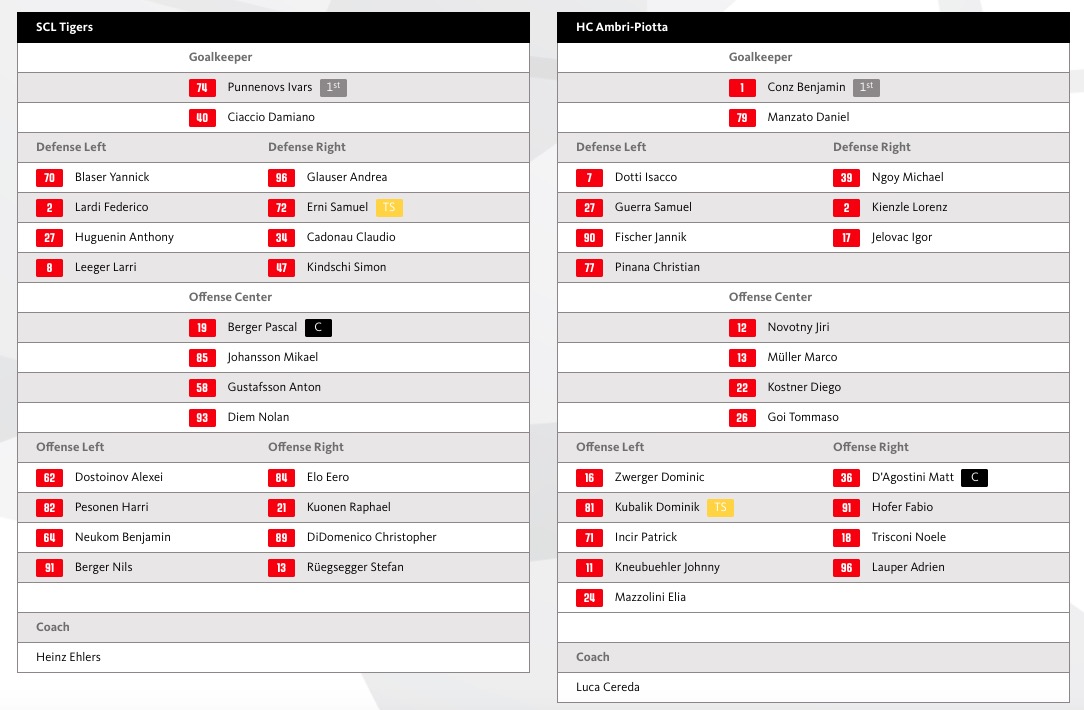The height and width of the screenshot is (710, 1084).
Task: Click number 24 badge for Mazzolini Elia
Action: click(589, 598)
